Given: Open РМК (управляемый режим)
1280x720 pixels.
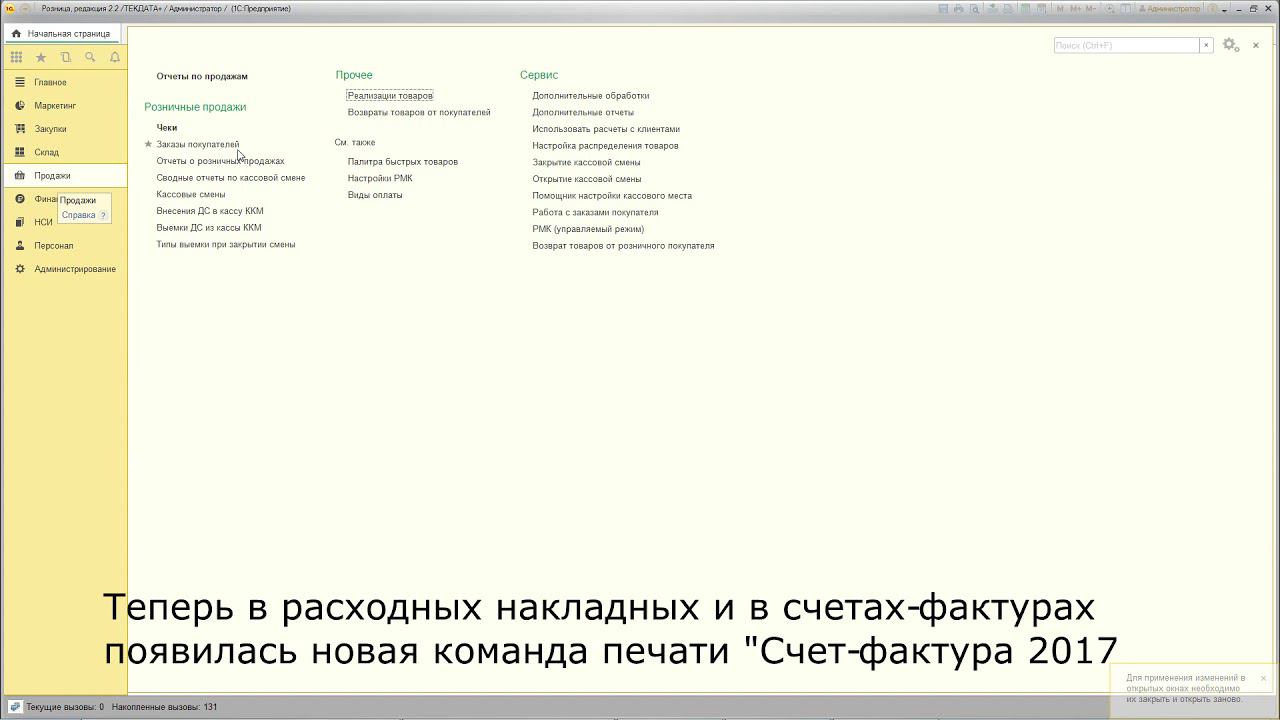Looking at the screenshot, I should pyautogui.click(x=588, y=229).
